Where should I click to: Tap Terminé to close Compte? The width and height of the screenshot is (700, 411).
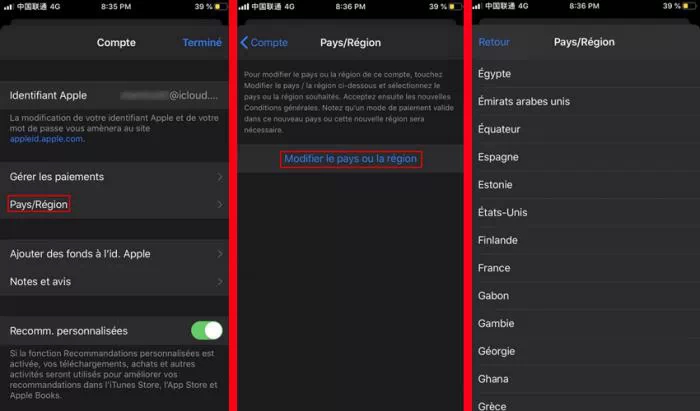[202, 42]
